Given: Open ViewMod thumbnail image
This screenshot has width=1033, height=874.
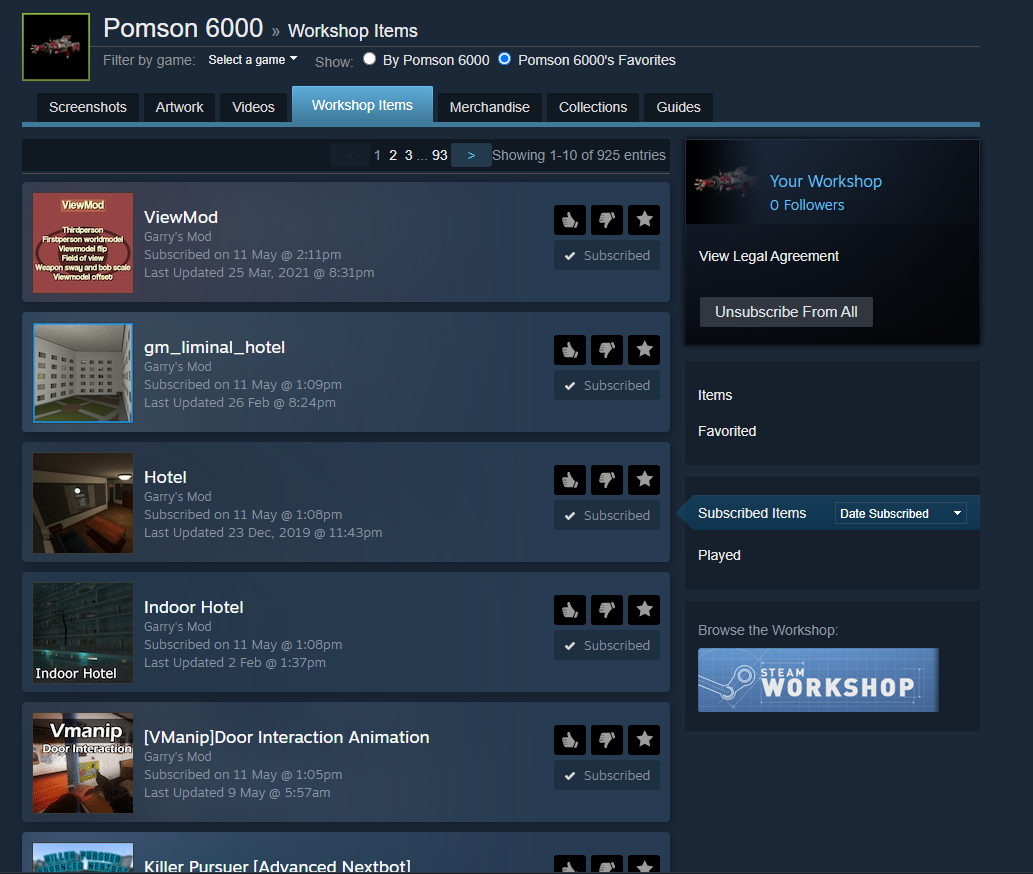Looking at the screenshot, I should click(x=83, y=243).
